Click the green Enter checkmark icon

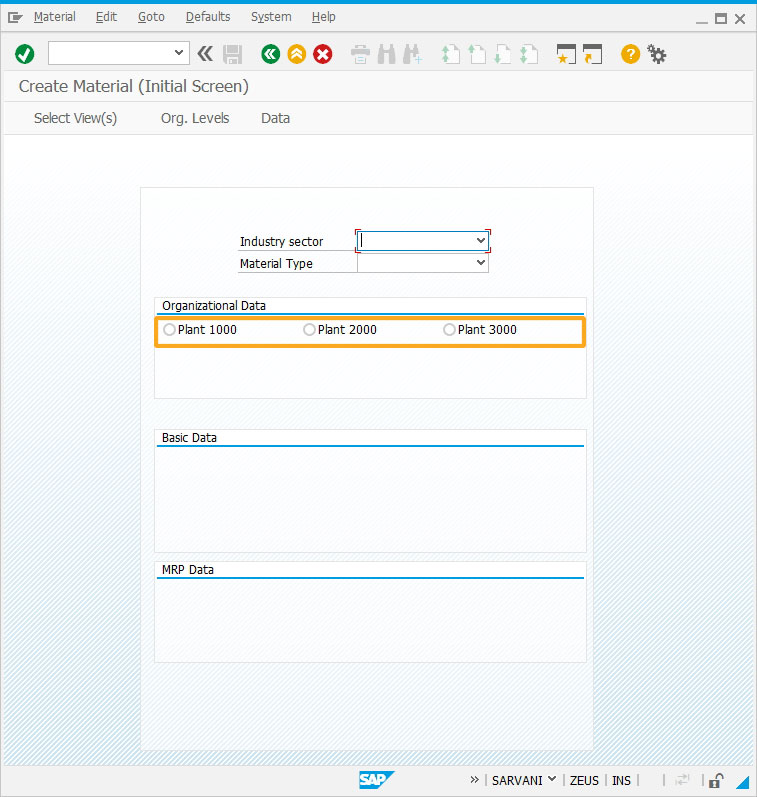pos(24,54)
